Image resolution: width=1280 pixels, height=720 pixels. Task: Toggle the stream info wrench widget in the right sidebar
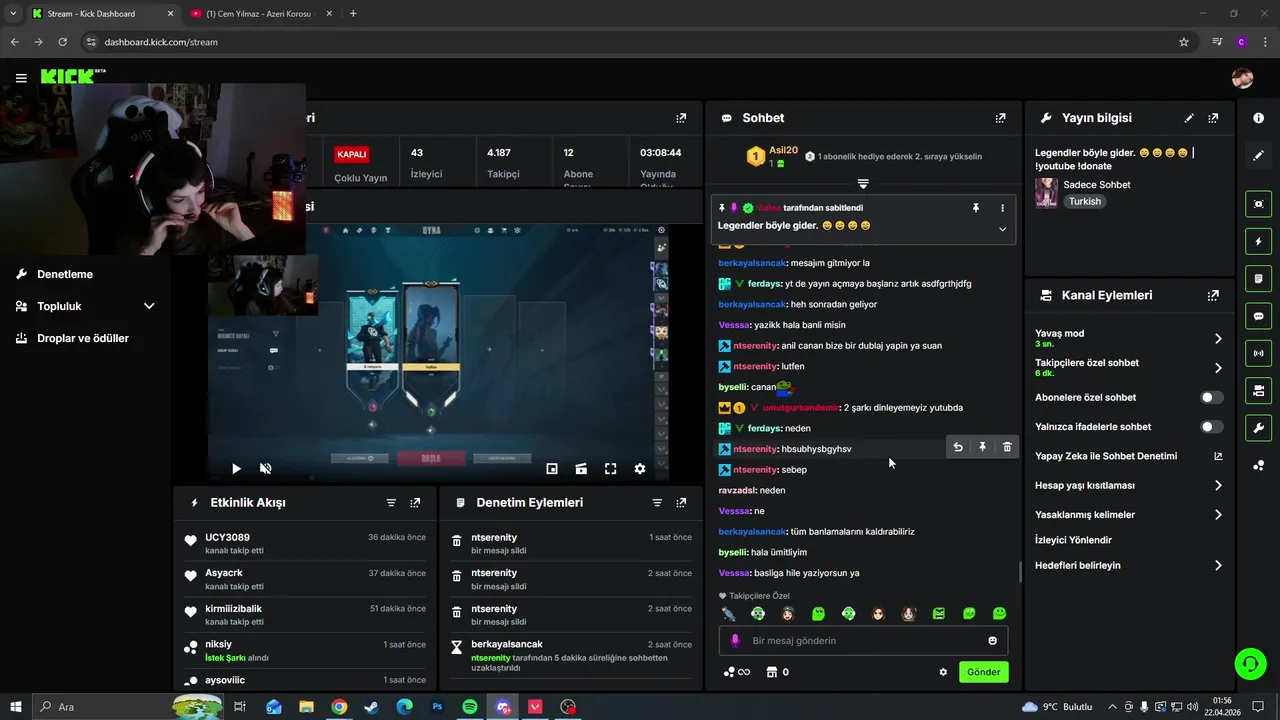(x=1258, y=428)
